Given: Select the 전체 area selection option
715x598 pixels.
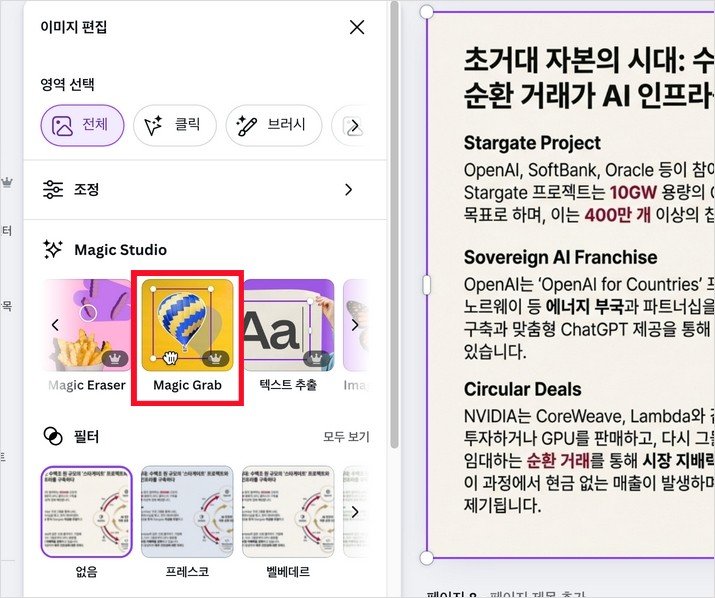Looking at the screenshot, I should pos(83,125).
